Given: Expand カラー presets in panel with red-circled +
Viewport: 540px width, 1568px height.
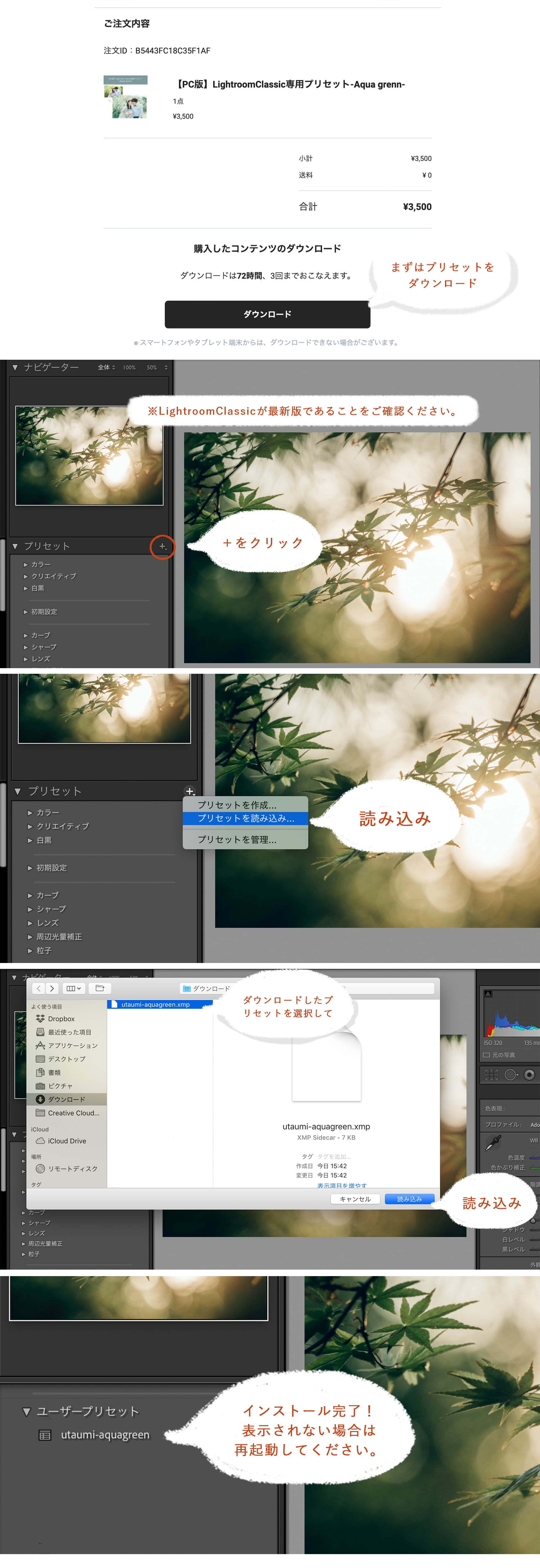Looking at the screenshot, I should point(26,565).
